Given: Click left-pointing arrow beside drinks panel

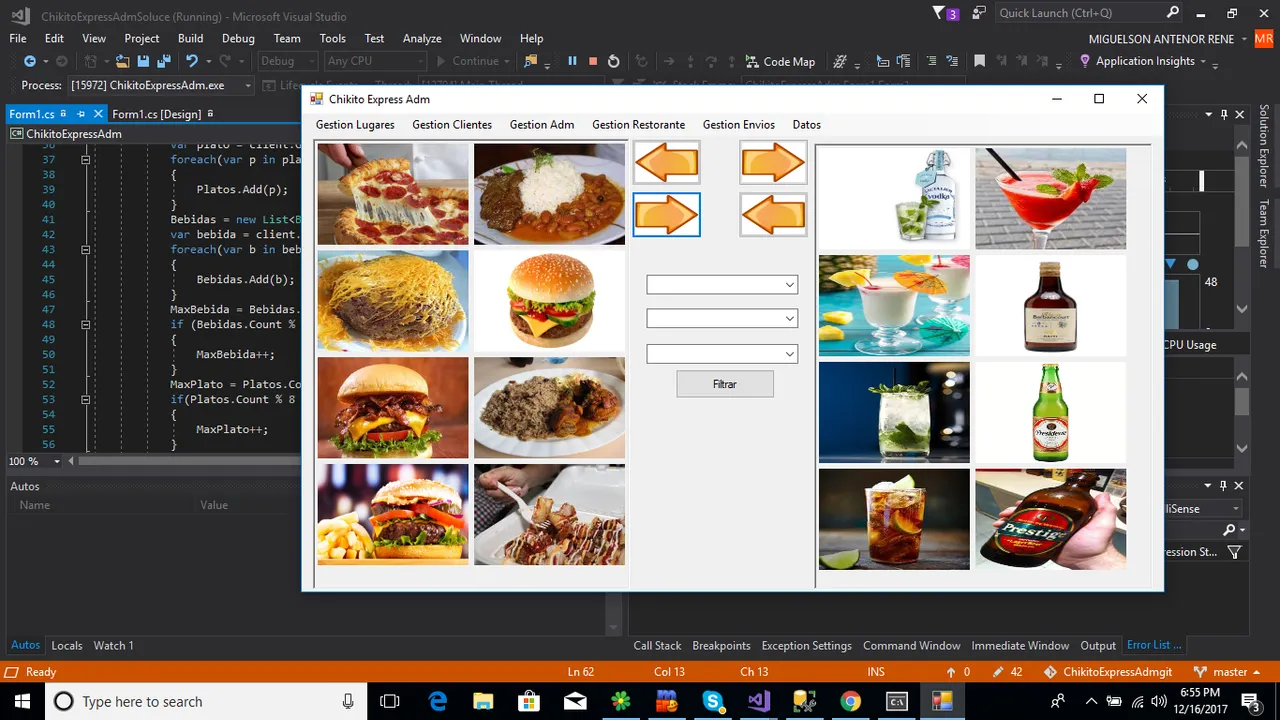Looking at the screenshot, I should pos(773,214).
